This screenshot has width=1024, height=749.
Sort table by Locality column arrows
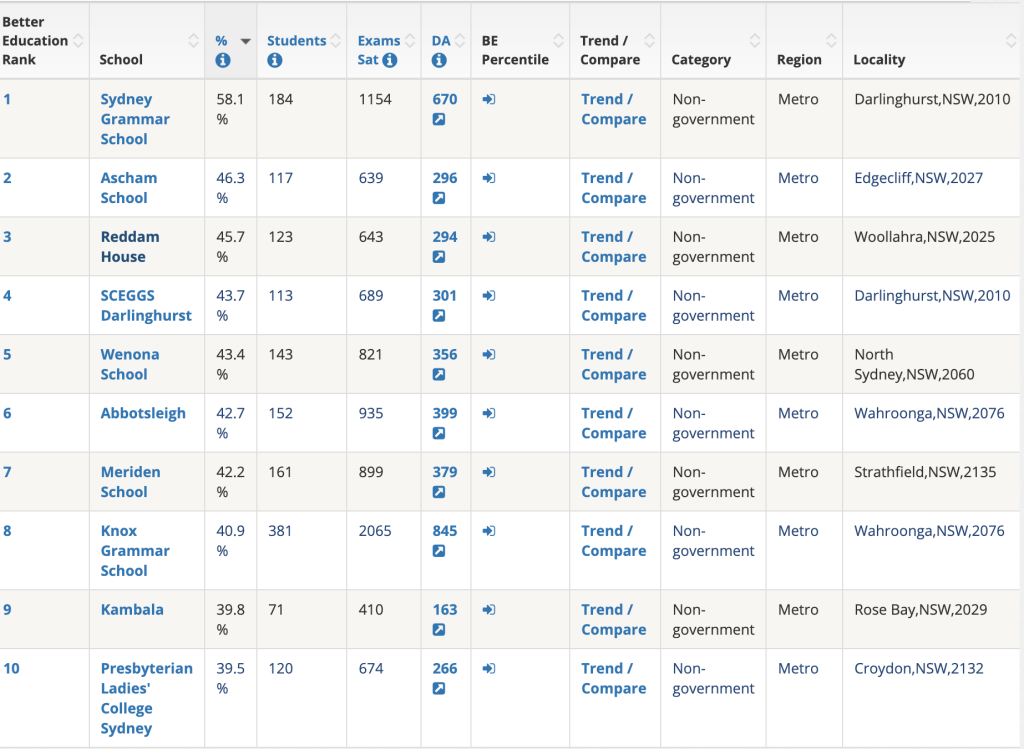1011,40
